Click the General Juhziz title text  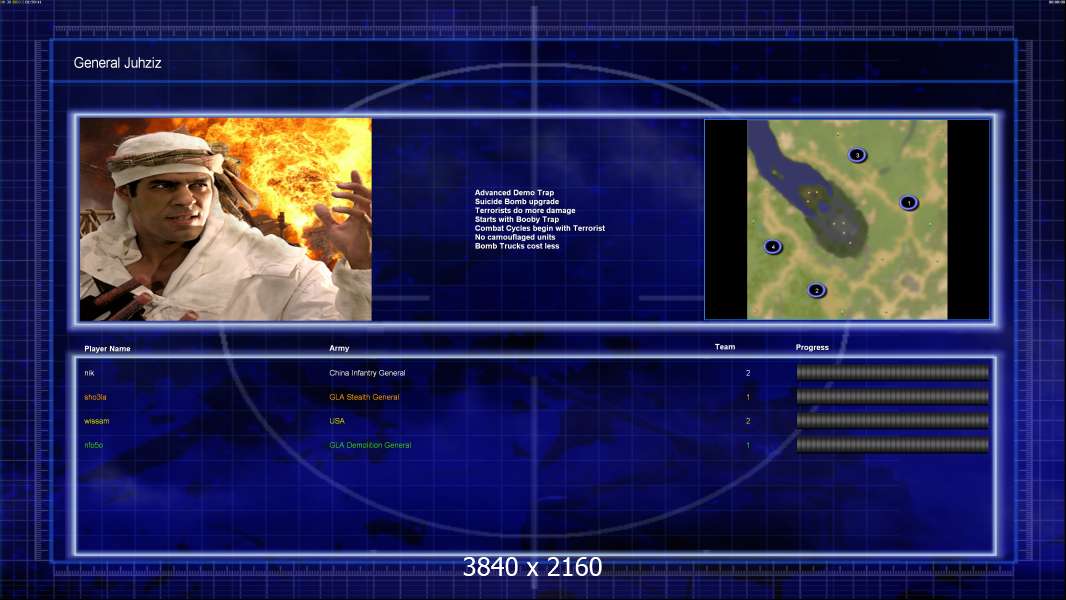[x=118, y=63]
